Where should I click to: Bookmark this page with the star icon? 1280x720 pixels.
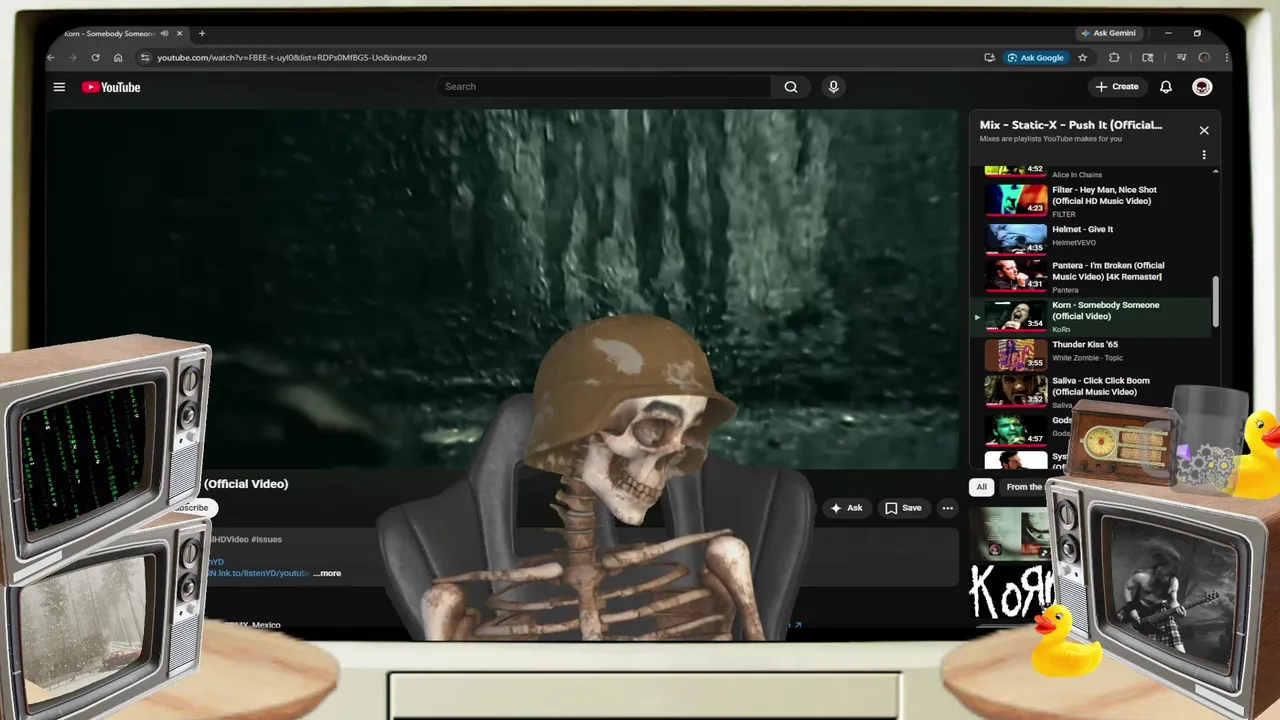pyautogui.click(x=1082, y=58)
